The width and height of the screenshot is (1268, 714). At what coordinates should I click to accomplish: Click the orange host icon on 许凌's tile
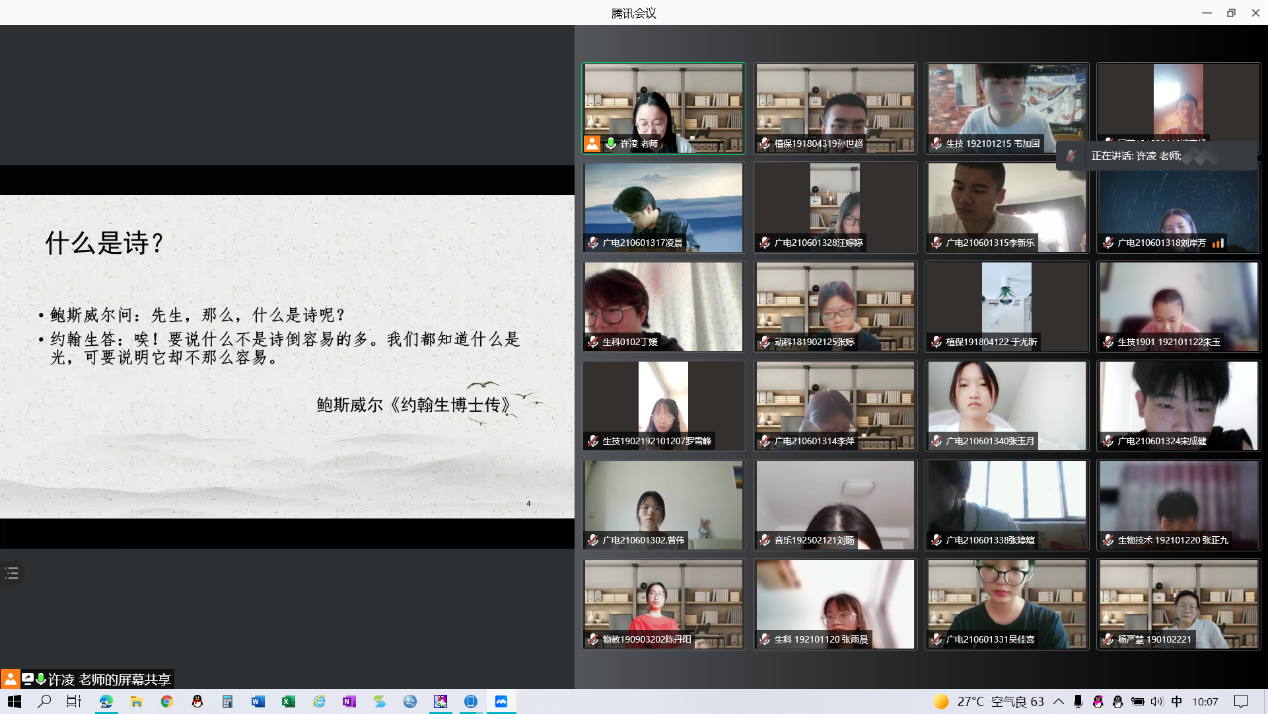point(592,144)
